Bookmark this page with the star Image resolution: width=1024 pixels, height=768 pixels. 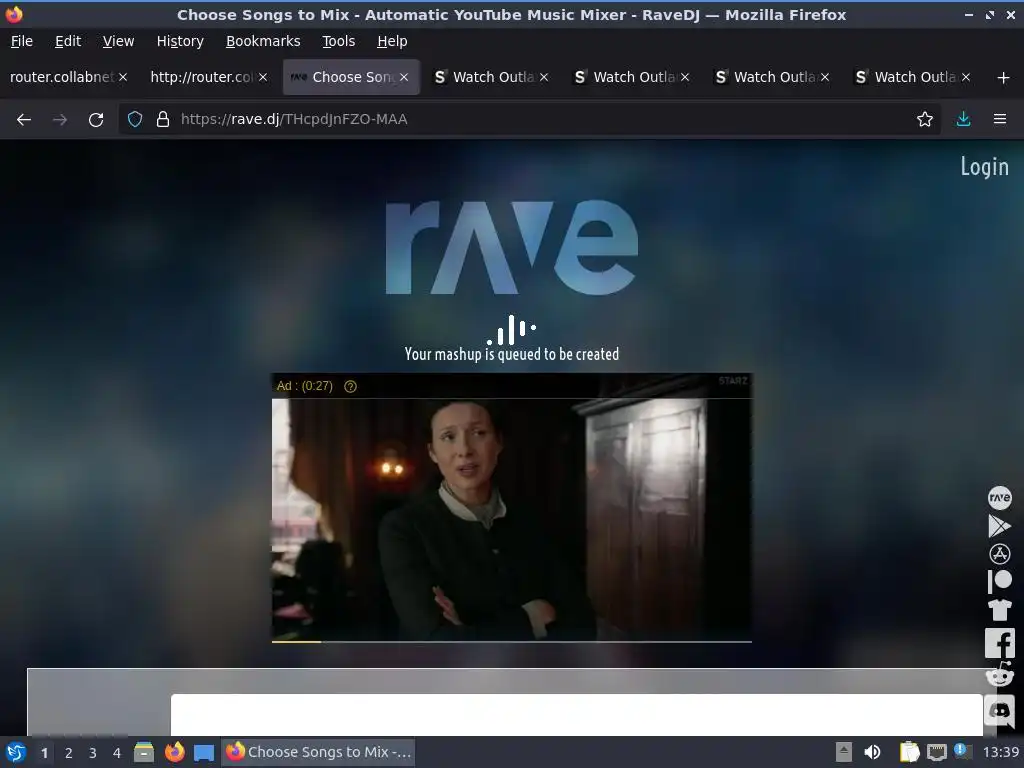(924, 120)
